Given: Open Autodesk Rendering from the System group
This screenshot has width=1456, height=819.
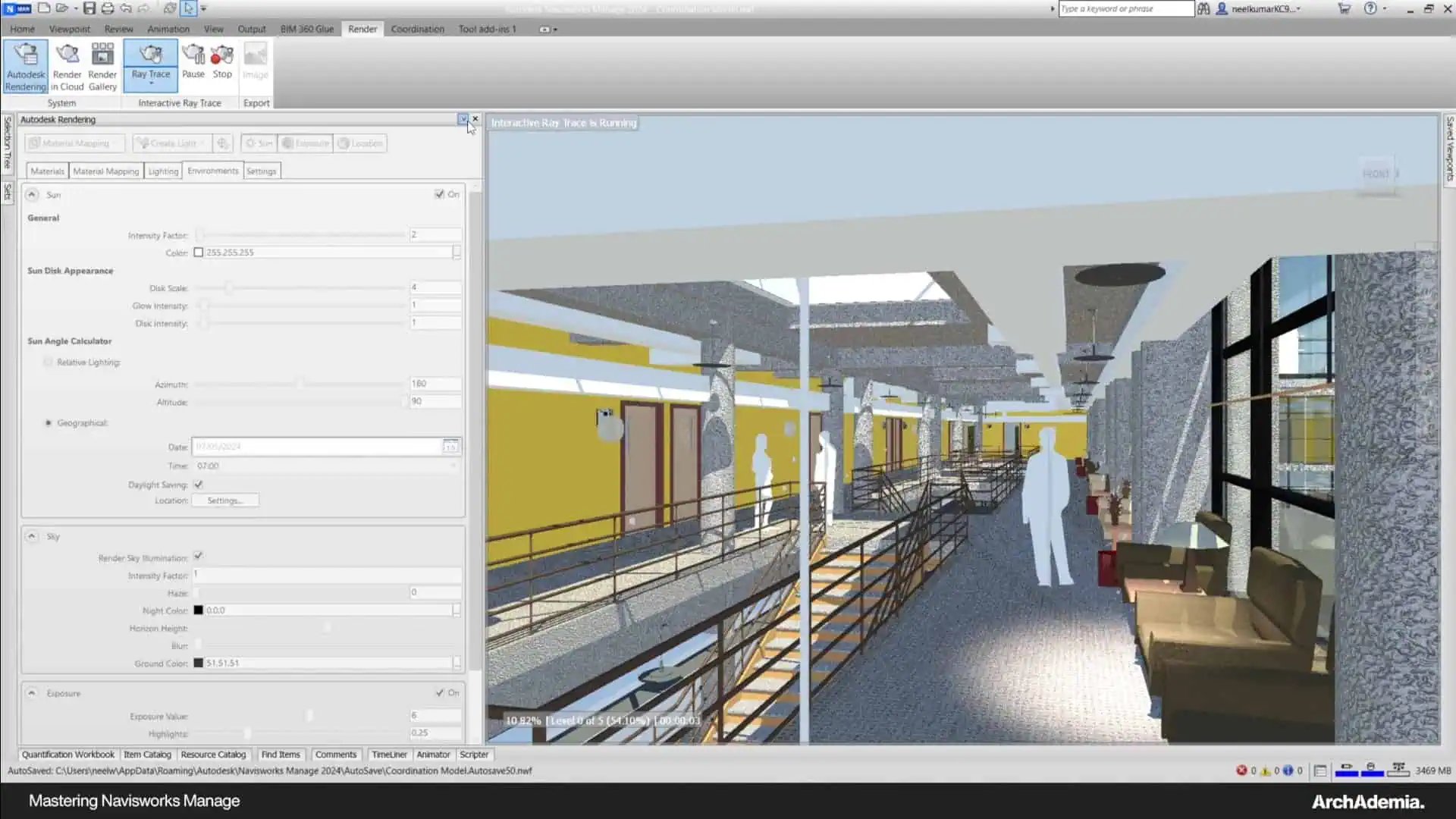Looking at the screenshot, I should (x=25, y=64).
